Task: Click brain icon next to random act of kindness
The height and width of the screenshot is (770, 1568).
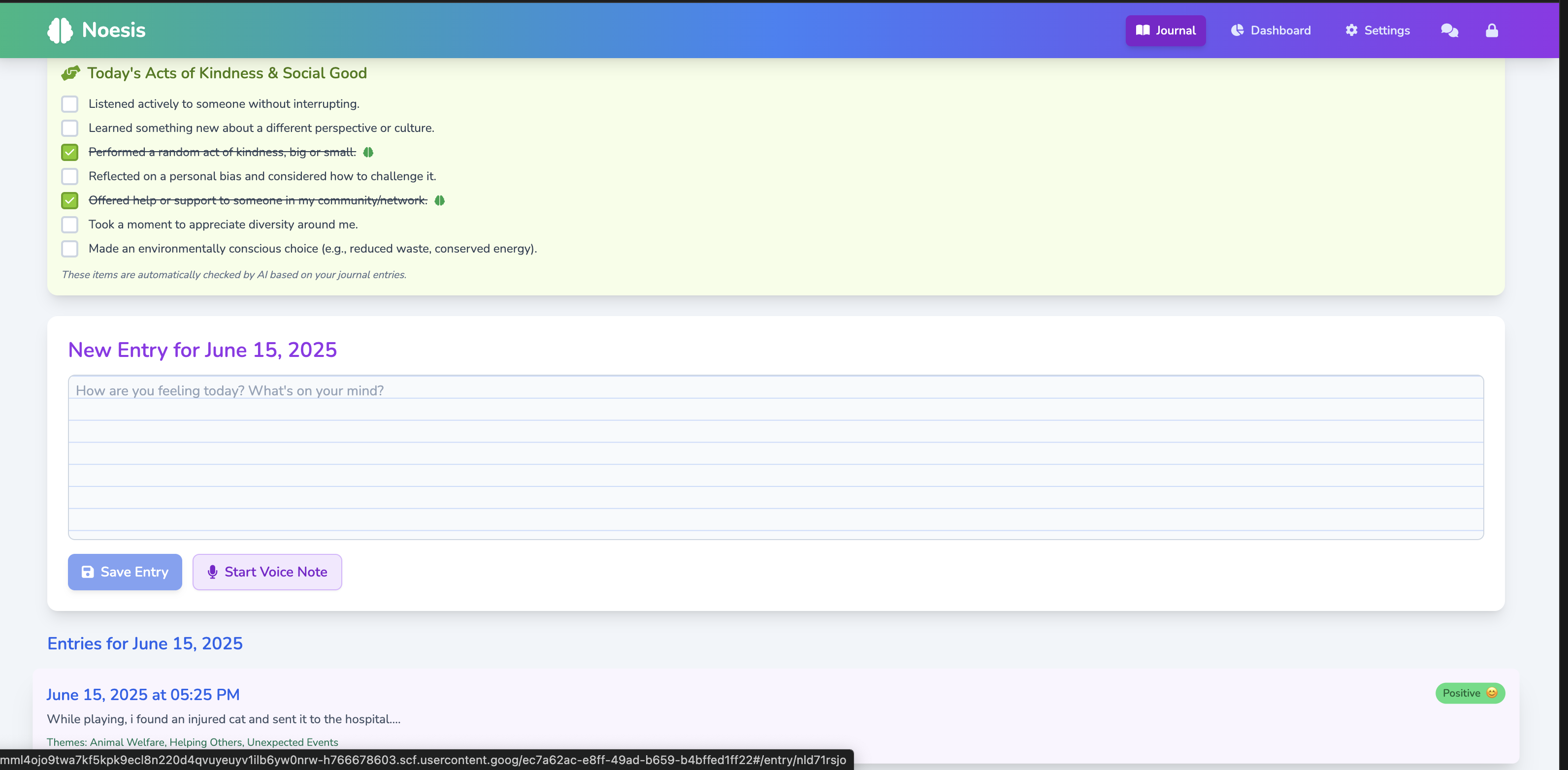Action: tap(368, 152)
